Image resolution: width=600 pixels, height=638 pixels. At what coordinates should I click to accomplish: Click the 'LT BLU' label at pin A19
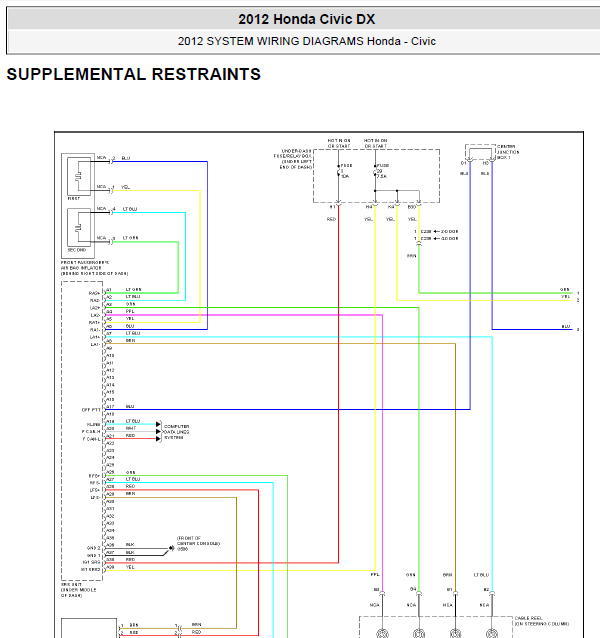(133, 421)
